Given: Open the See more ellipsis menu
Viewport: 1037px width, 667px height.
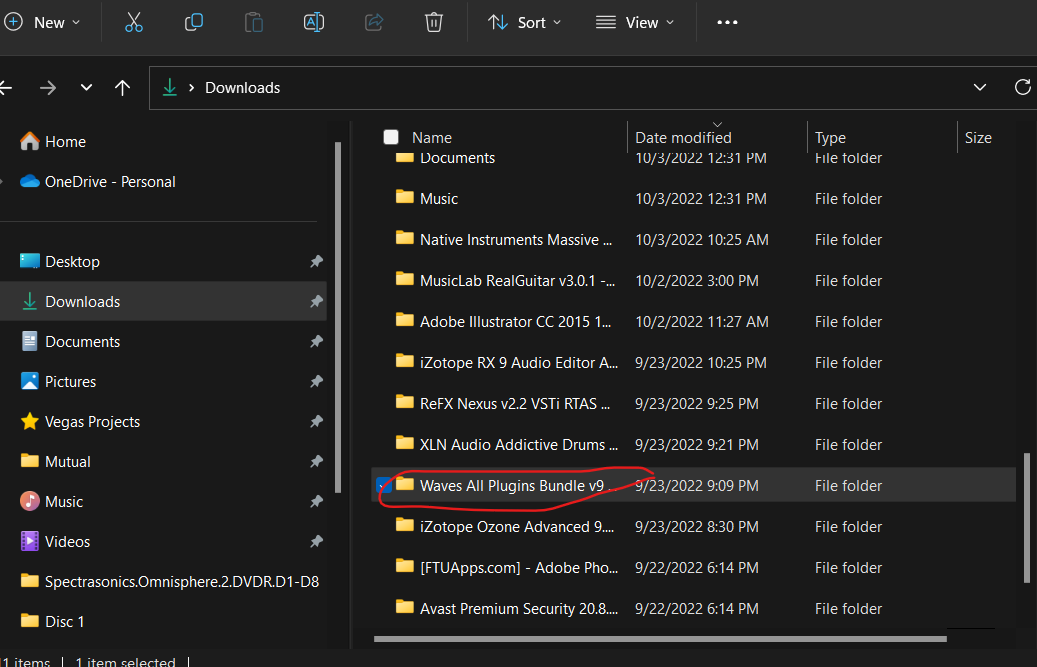Looking at the screenshot, I should [727, 22].
